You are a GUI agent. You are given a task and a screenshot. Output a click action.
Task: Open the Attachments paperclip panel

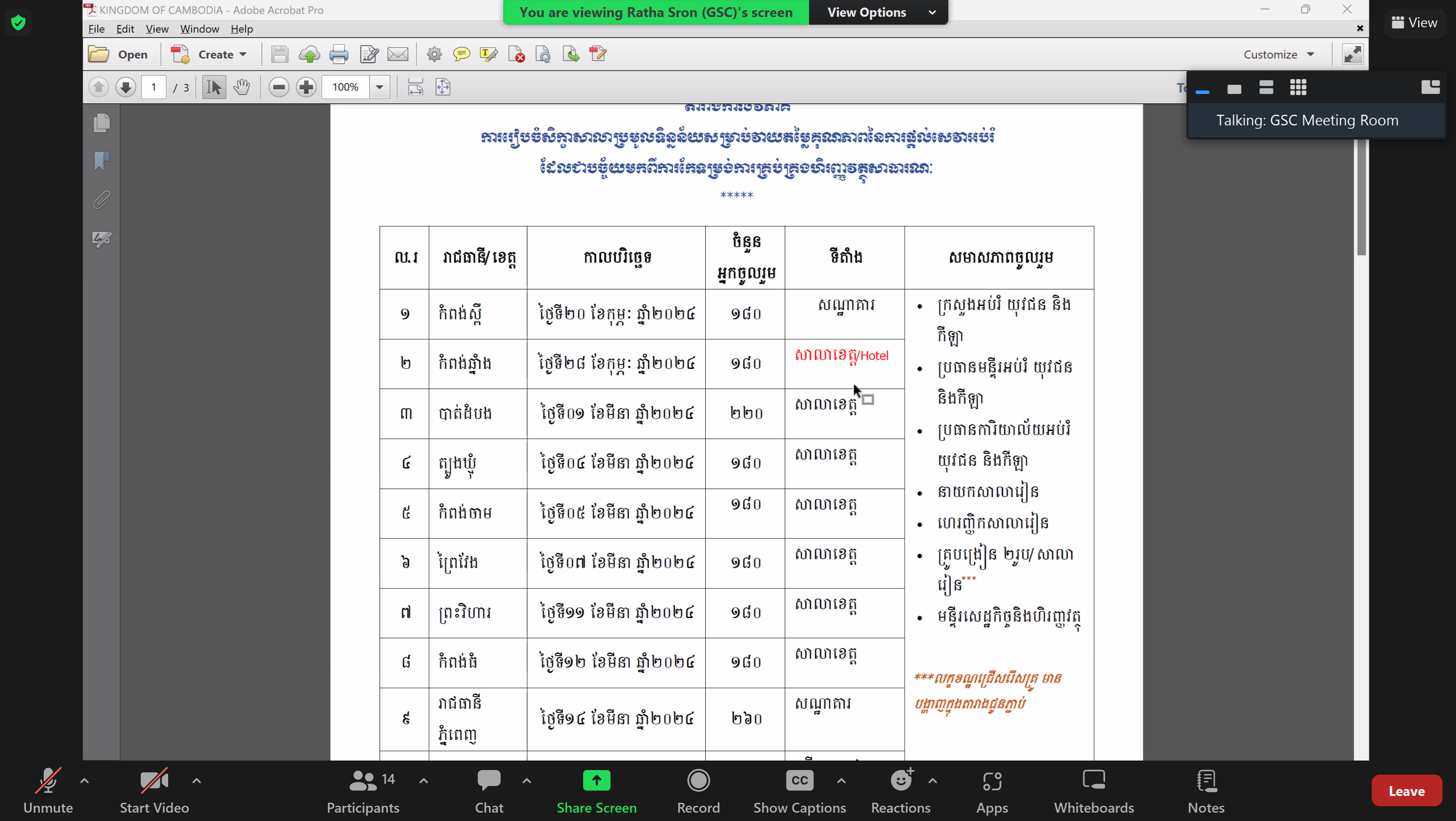coord(102,200)
